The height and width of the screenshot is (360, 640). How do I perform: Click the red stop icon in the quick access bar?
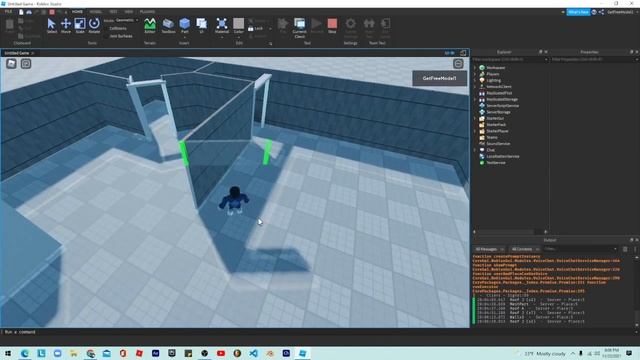click(52, 12)
